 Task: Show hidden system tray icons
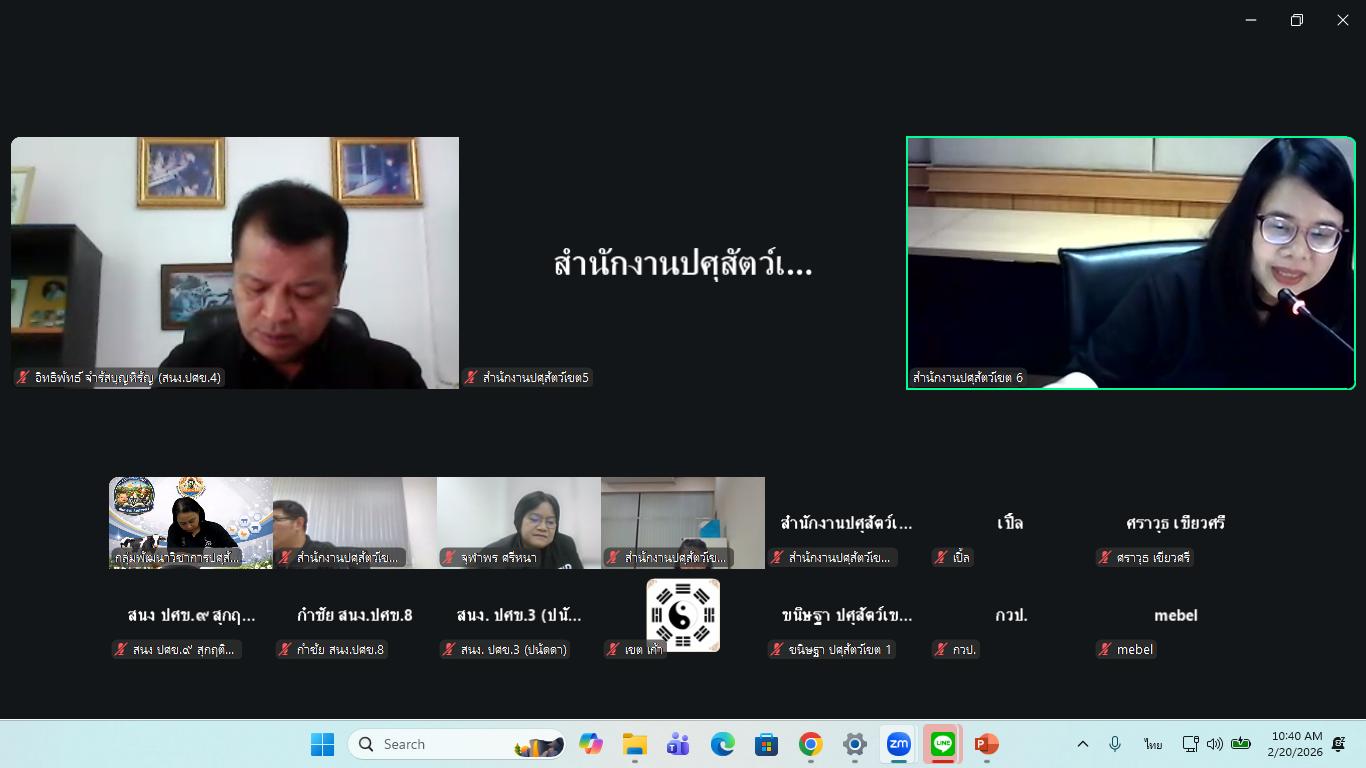coord(1082,744)
